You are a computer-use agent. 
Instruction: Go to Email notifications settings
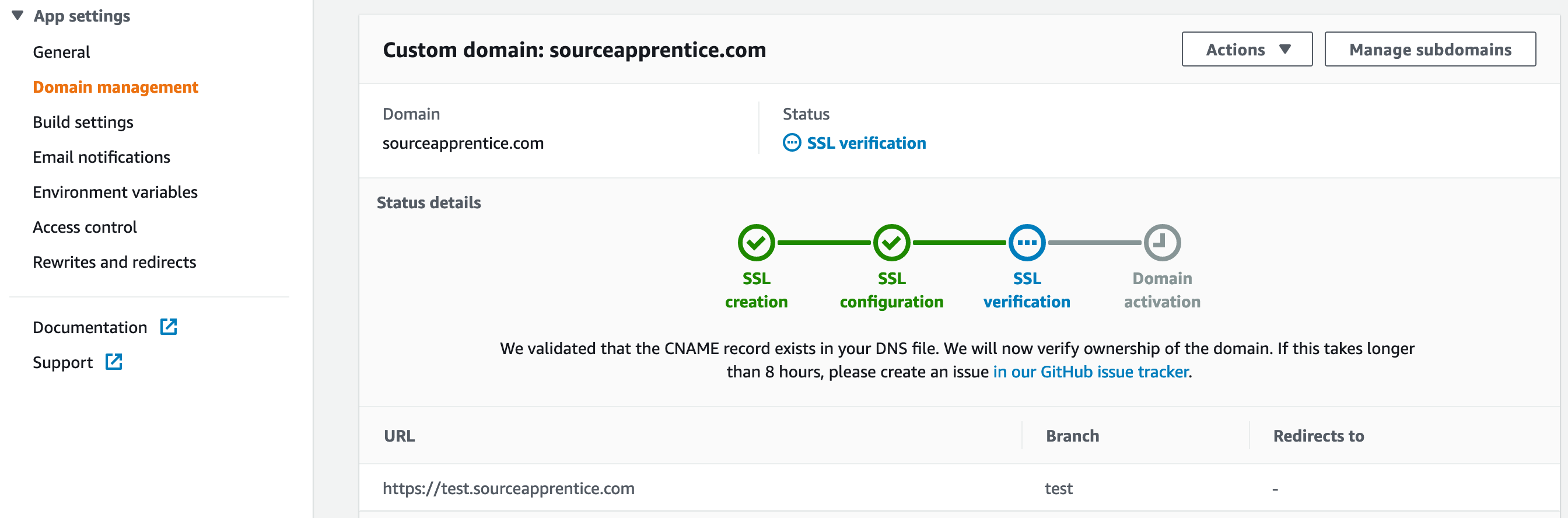point(101,157)
